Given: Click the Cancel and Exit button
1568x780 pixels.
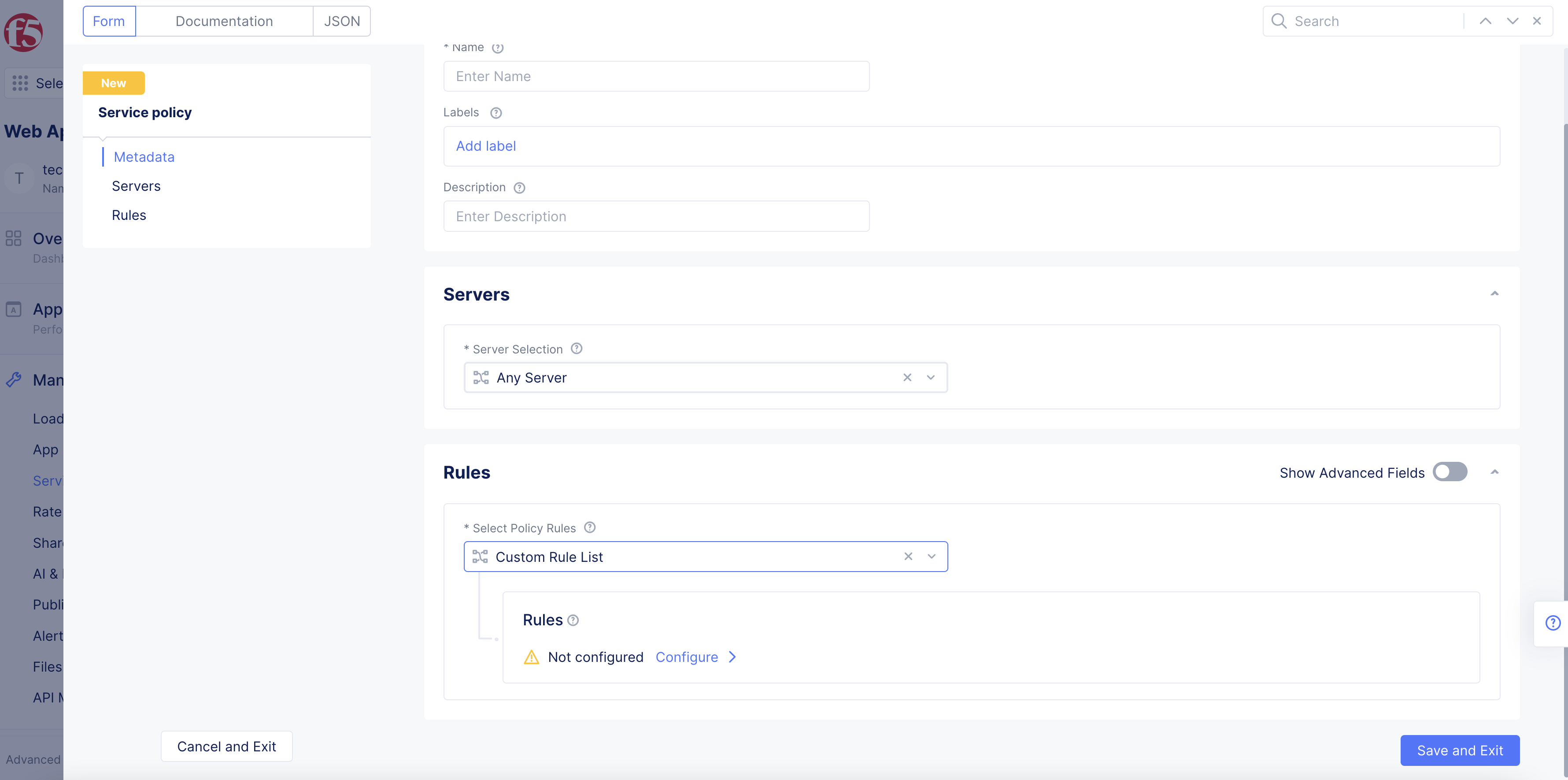Looking at the screenshot, I should pyautogui.click(x=226, y=747).
